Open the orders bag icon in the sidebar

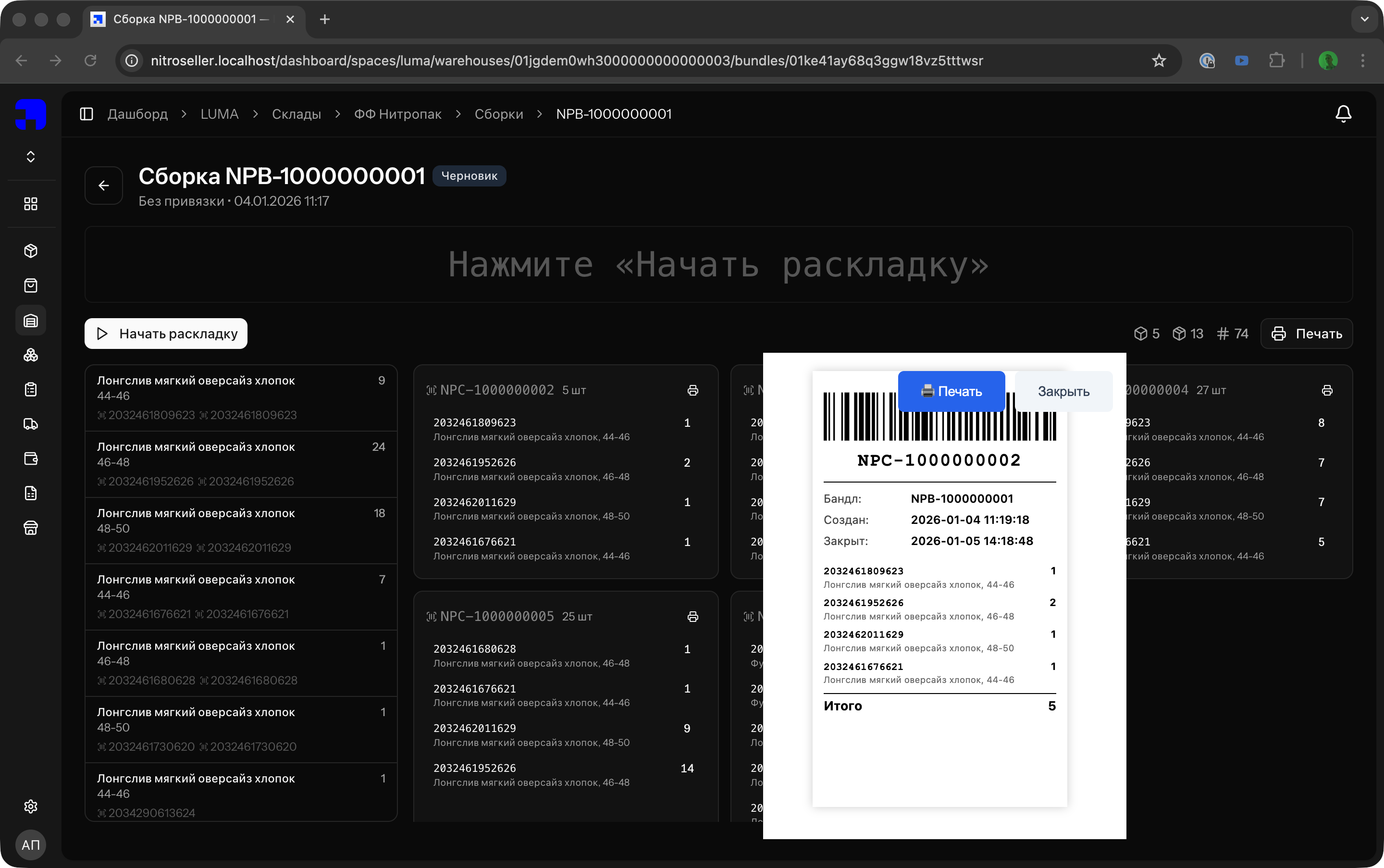(x=30, y=285)
